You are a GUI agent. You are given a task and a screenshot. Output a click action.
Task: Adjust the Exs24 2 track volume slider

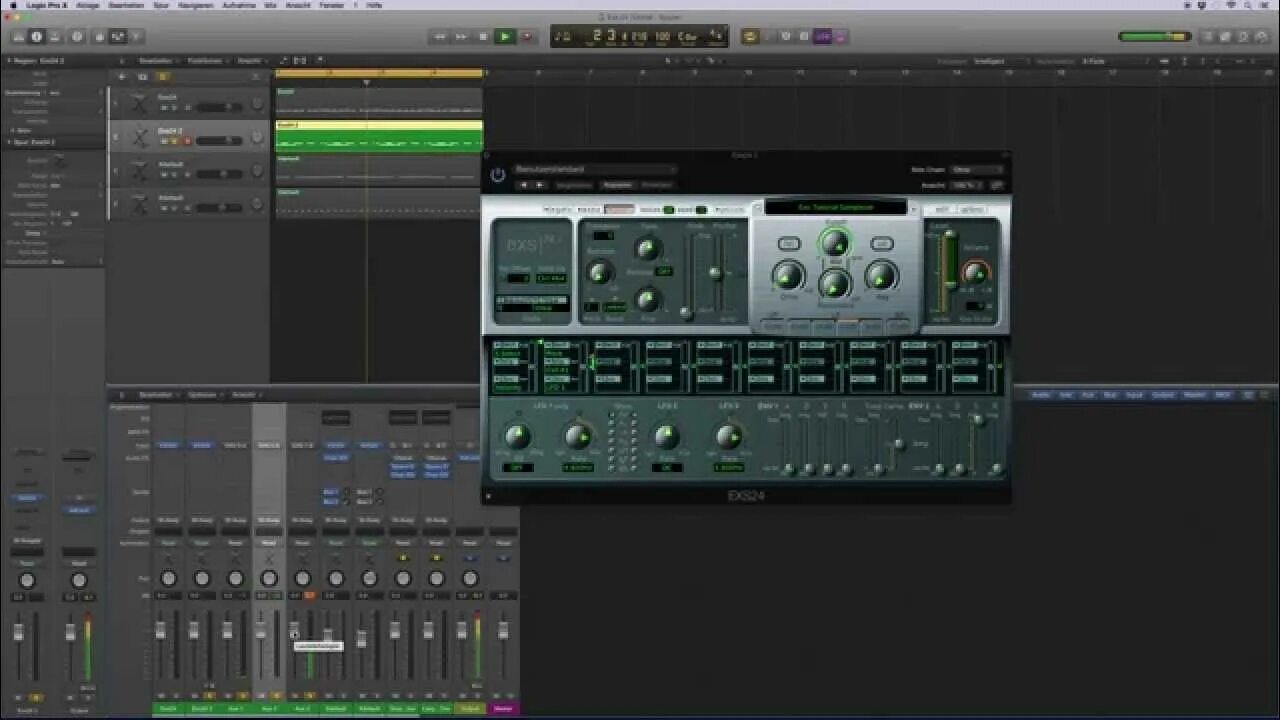point(220,141)
